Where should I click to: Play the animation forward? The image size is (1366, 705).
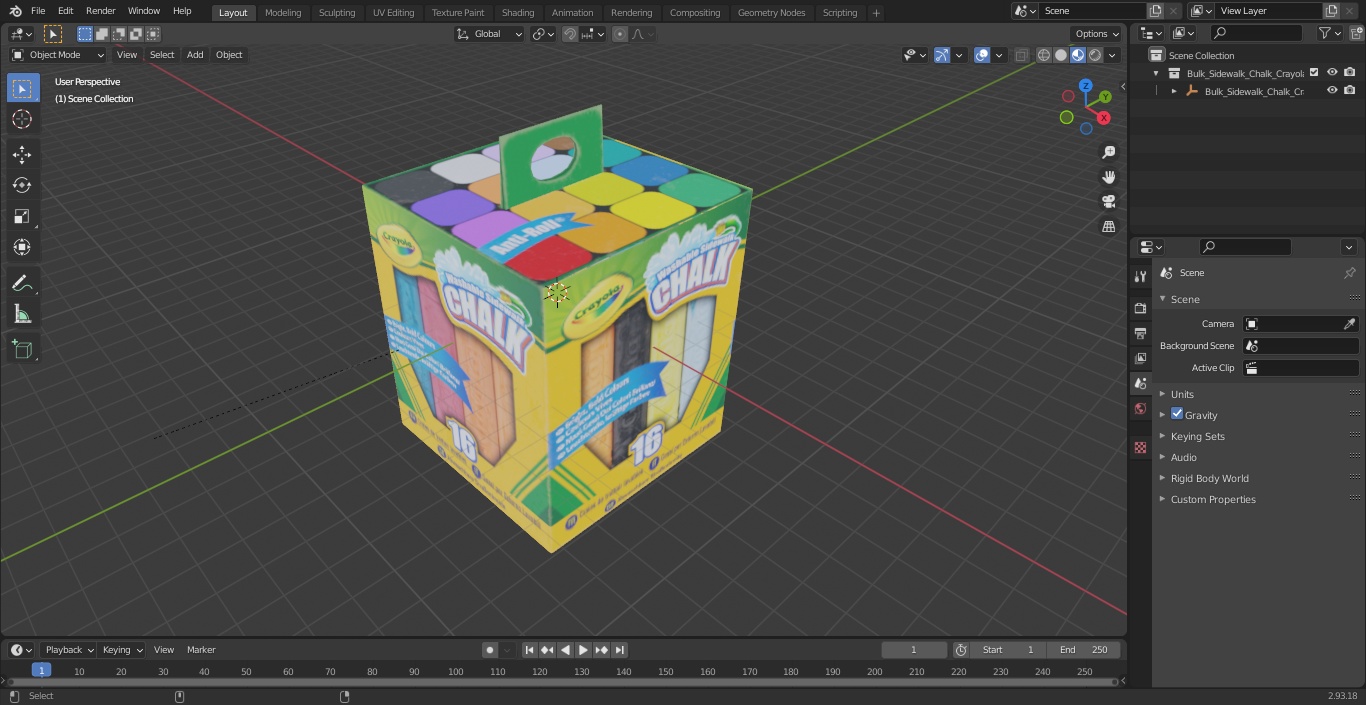tap(583, 650)
